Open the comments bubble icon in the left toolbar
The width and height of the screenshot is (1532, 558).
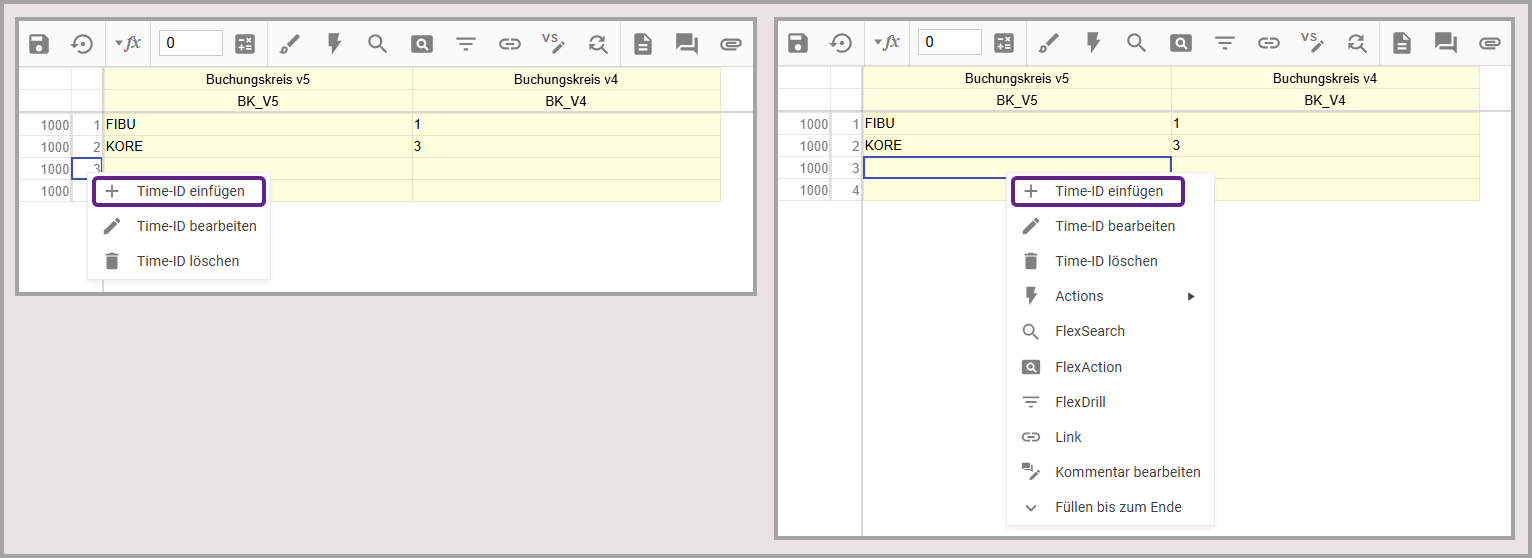[x=686, y=43]
